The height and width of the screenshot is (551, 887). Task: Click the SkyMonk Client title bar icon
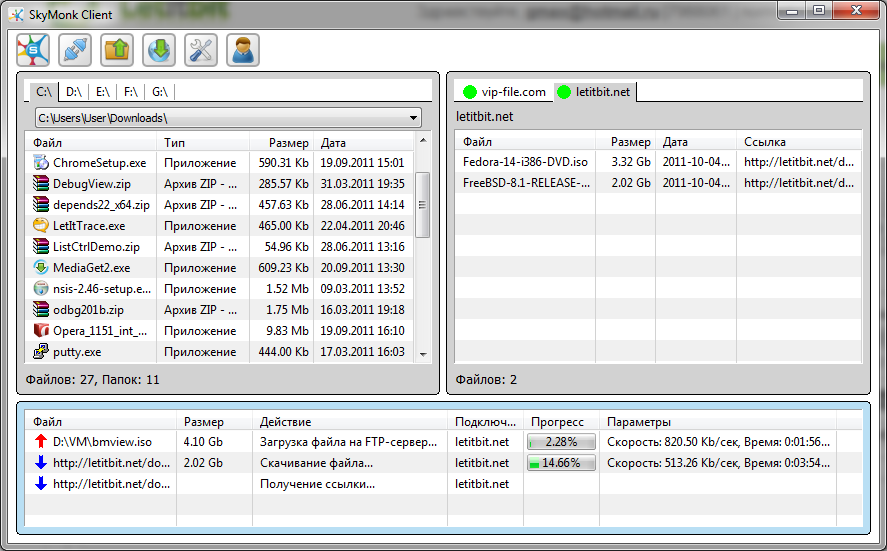(16, 15)
